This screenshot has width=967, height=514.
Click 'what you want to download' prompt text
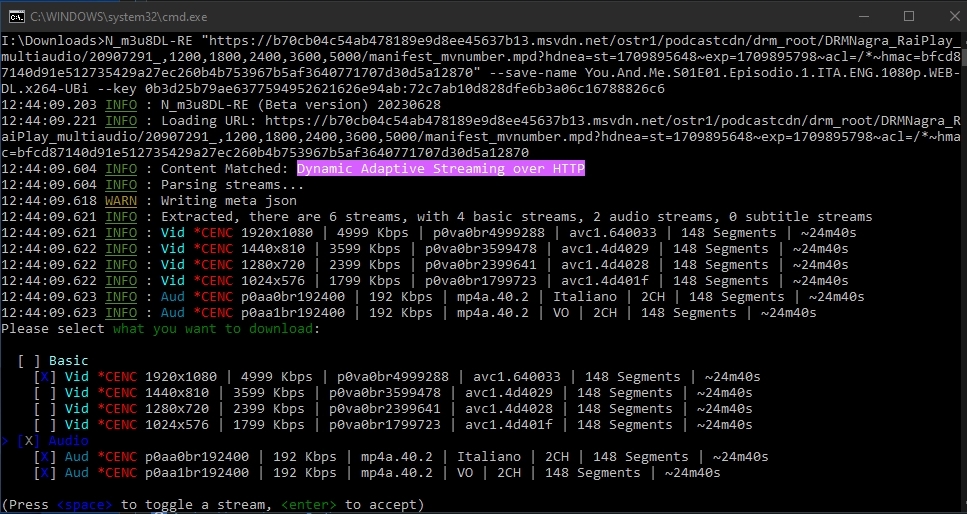pos(213,328)
